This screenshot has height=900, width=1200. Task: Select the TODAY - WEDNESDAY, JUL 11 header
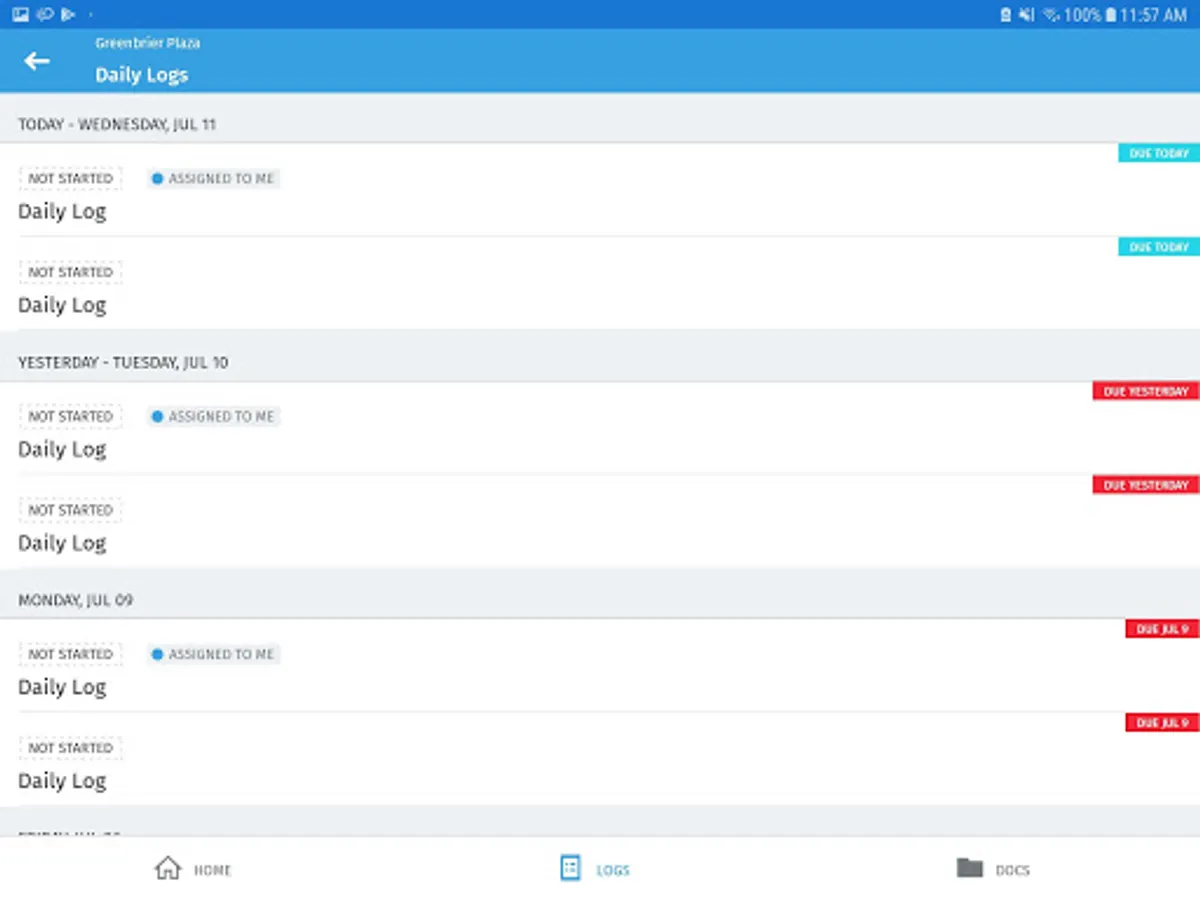pos(117,124)
